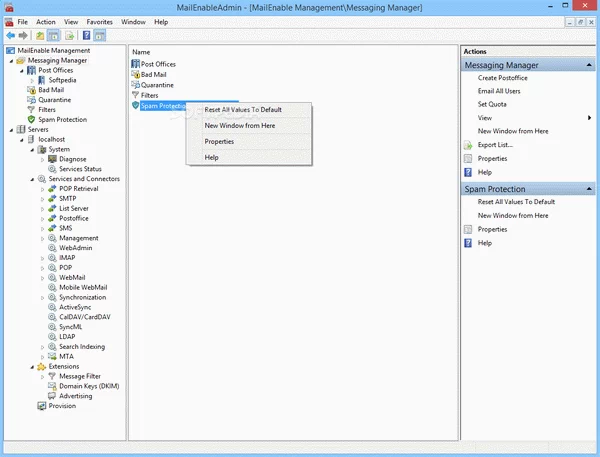Click the Domain Keys (DKIM) icon

coord(52,386)
